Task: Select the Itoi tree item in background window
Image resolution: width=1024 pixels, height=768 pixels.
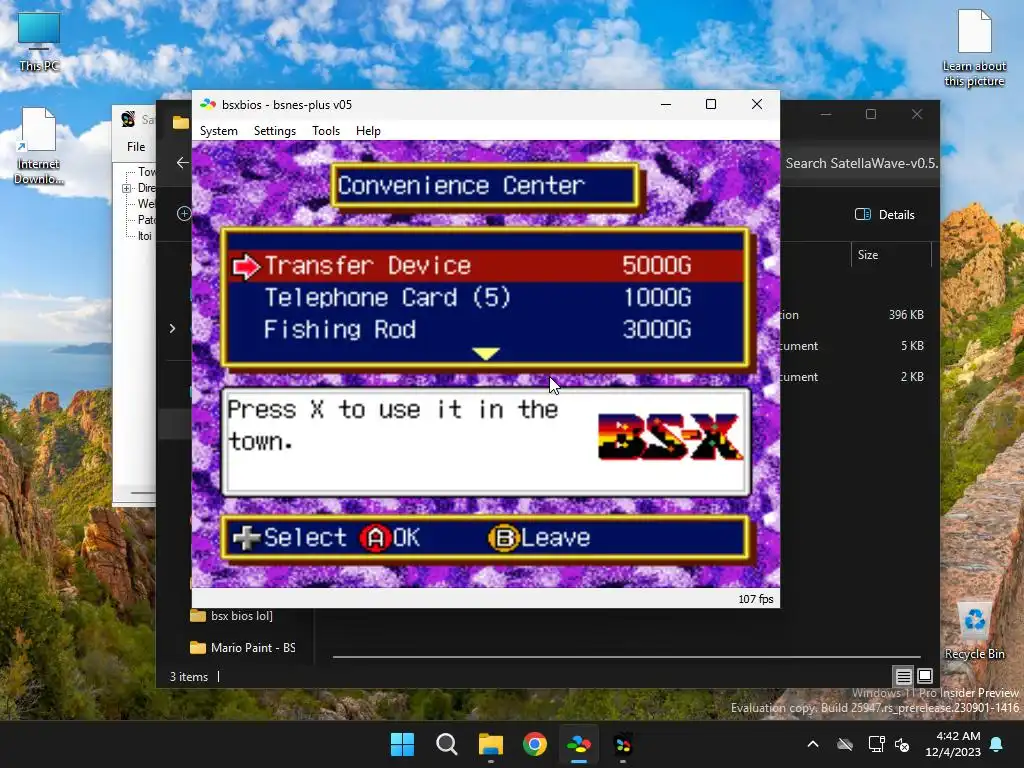Action: pos(145,236)
